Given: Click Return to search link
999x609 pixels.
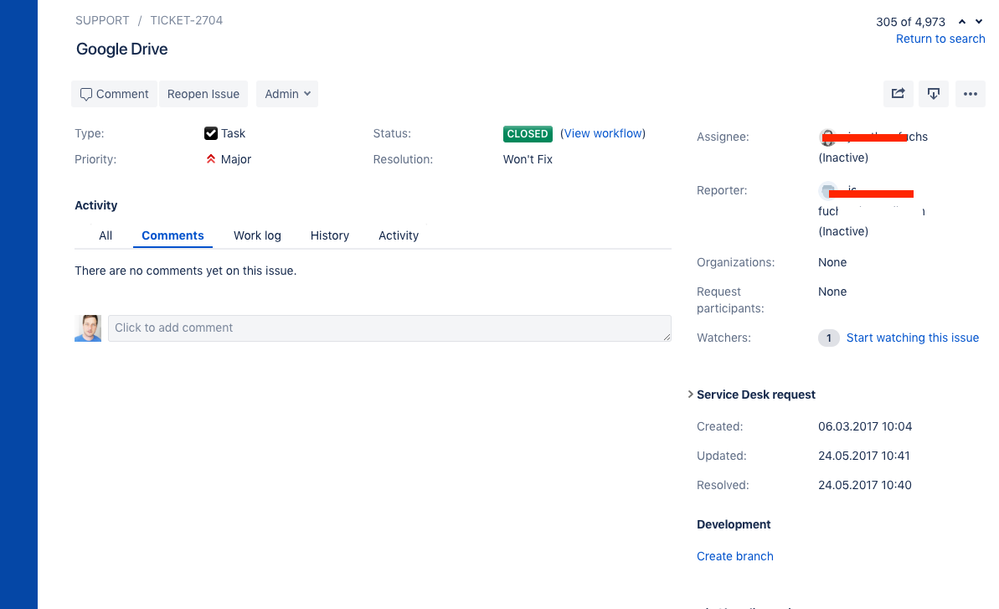Looking at the screenshot, I should tap(940, 39).
